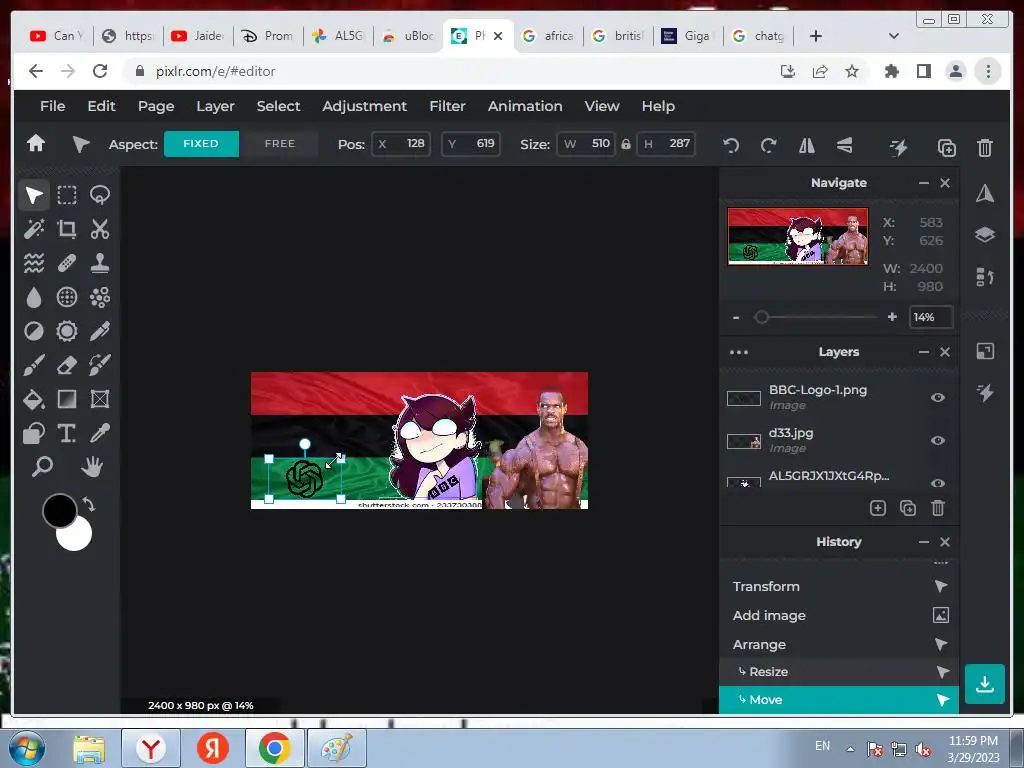Duplicate layer using options bar duplicate icon
This screenshot has height=768, width=1024.
946,148
